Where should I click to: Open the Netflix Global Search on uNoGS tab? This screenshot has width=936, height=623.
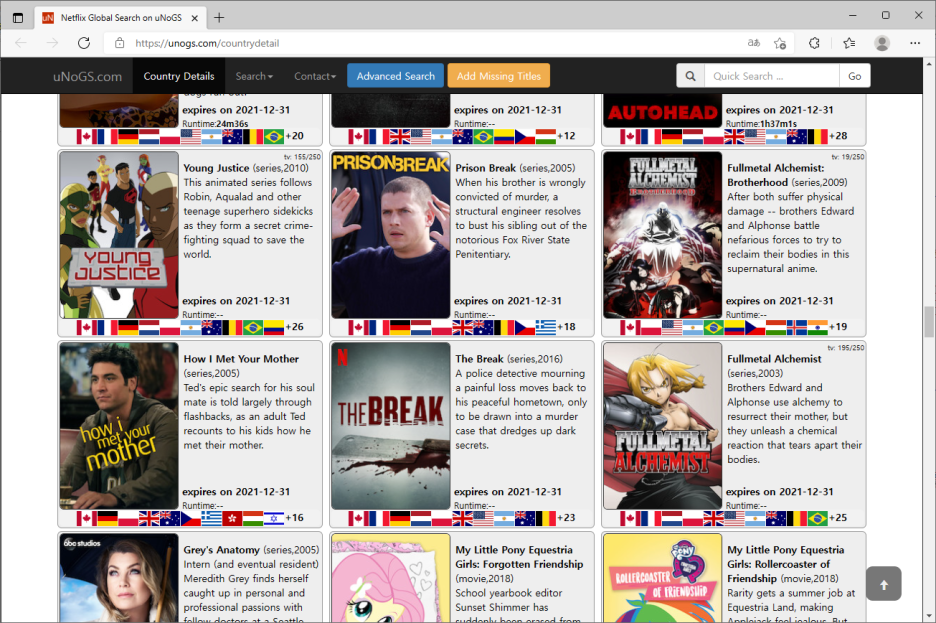[121, 18]
